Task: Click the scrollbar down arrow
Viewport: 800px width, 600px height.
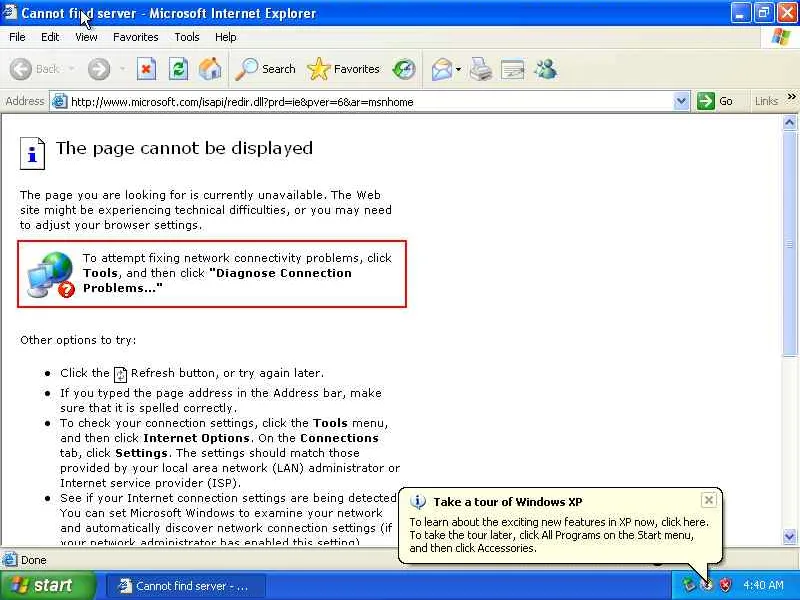Action: click(x=789, y=536)
